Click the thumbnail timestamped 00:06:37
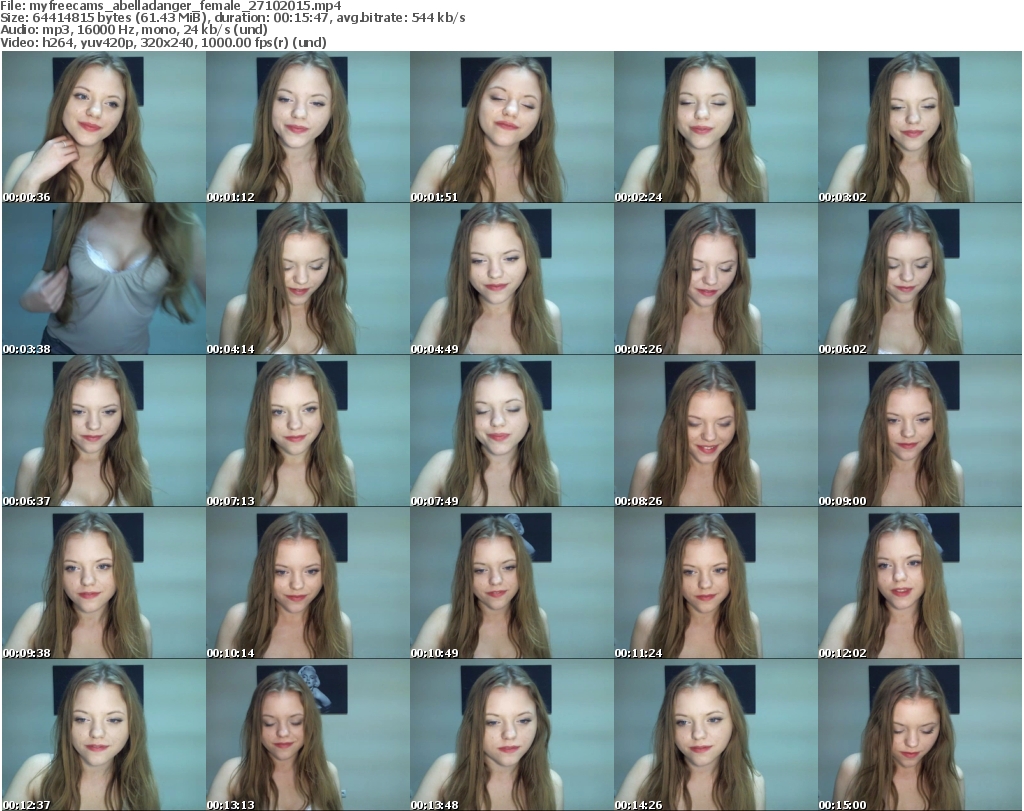The width and height of the screenshot is (1024, 811). pyautogui.click(x=104, y=431)
